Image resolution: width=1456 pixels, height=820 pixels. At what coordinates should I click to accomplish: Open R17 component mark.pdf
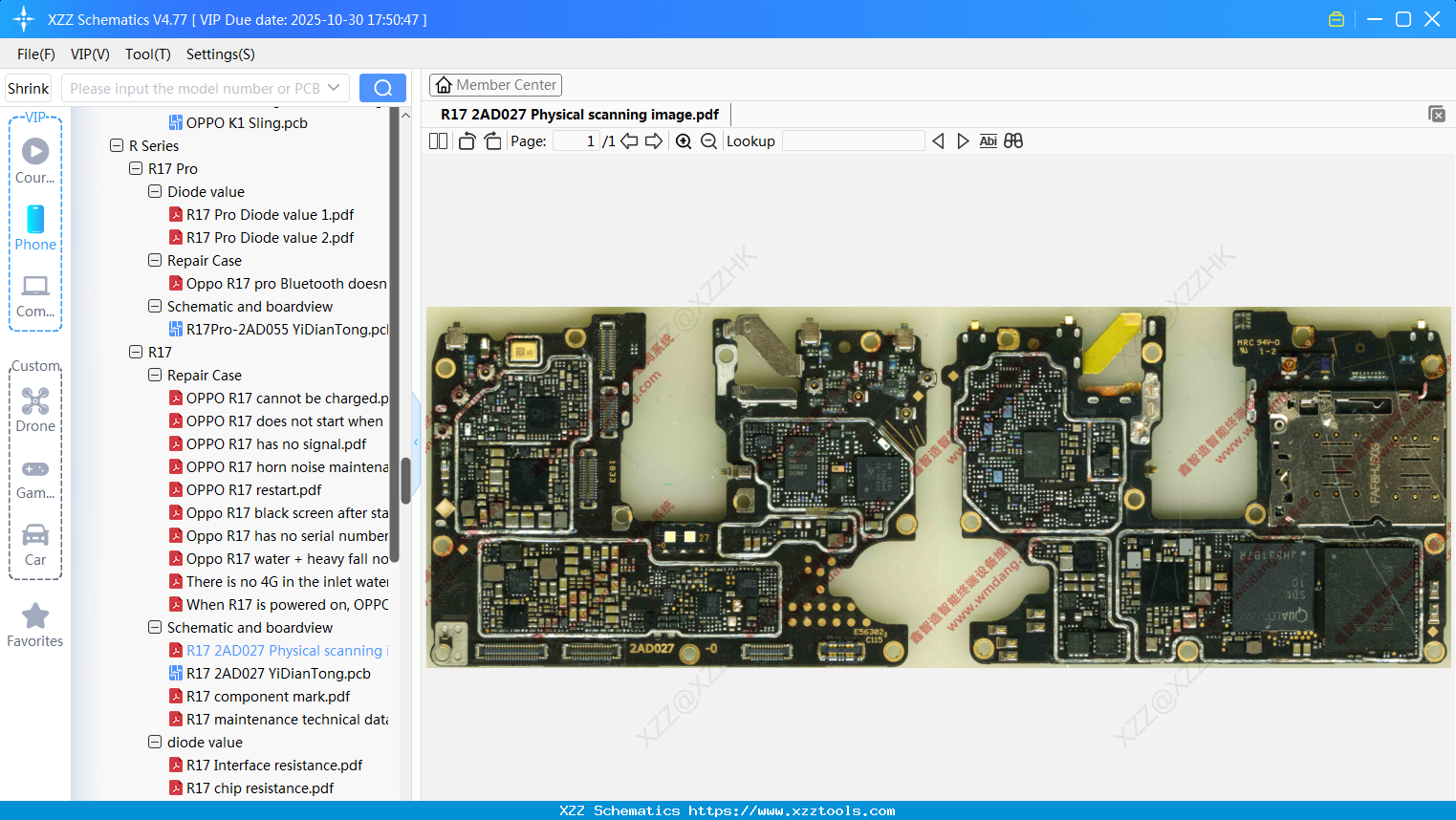(x=268, y=696)
